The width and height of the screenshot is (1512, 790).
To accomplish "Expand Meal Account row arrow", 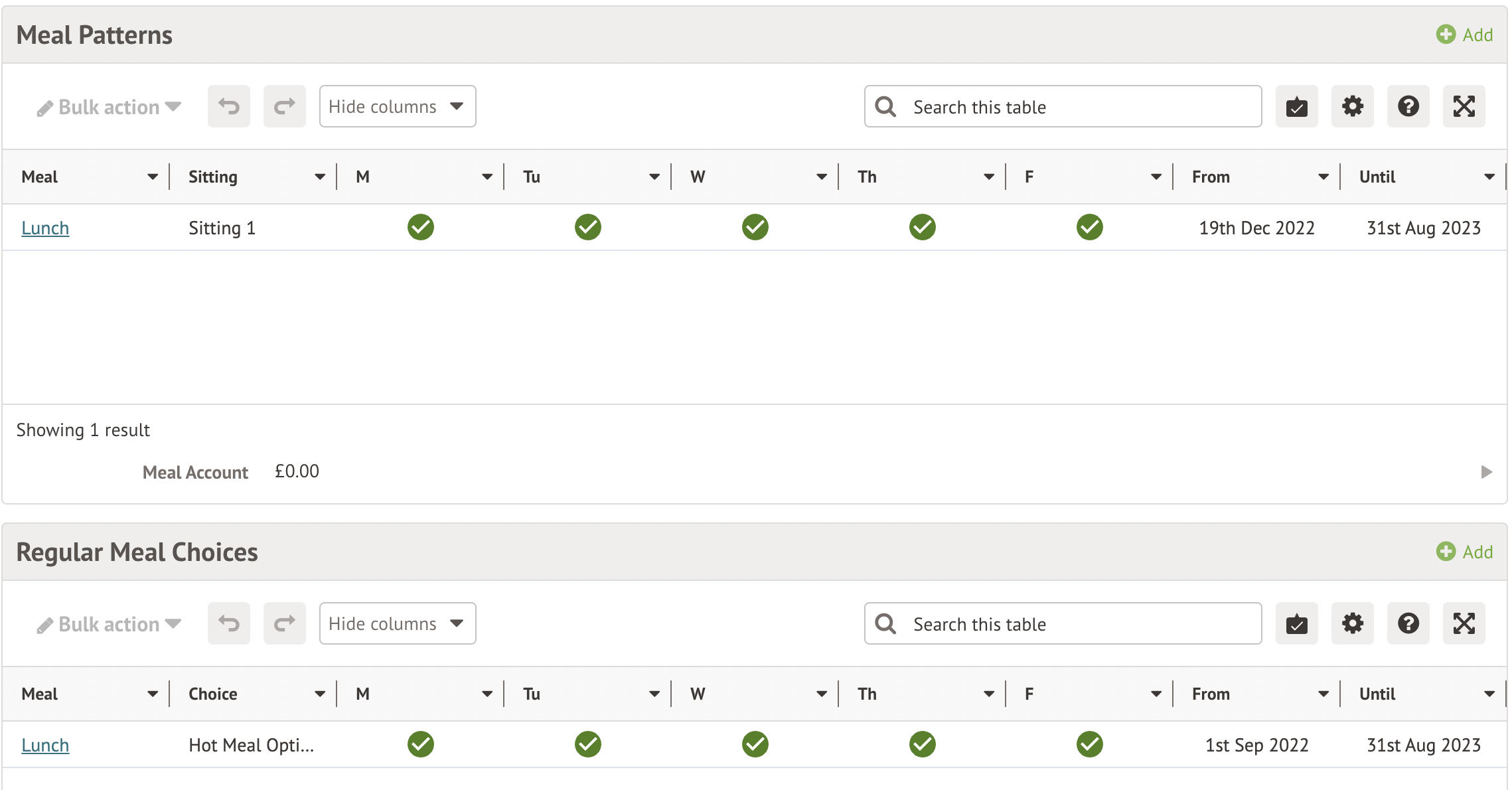I will [x=1486, y=471].
